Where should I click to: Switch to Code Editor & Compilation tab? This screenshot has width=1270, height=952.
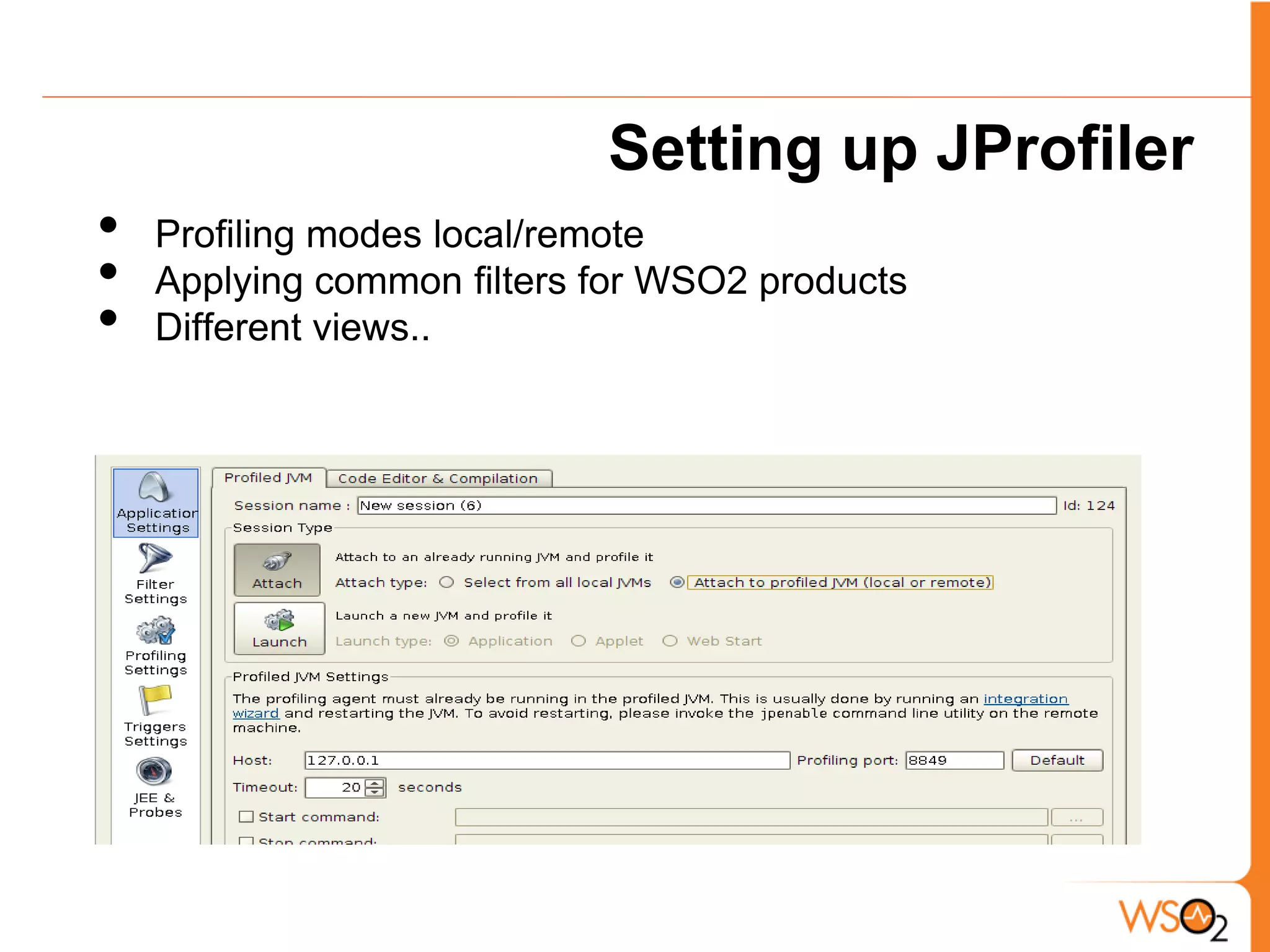(x=438, y=478)
